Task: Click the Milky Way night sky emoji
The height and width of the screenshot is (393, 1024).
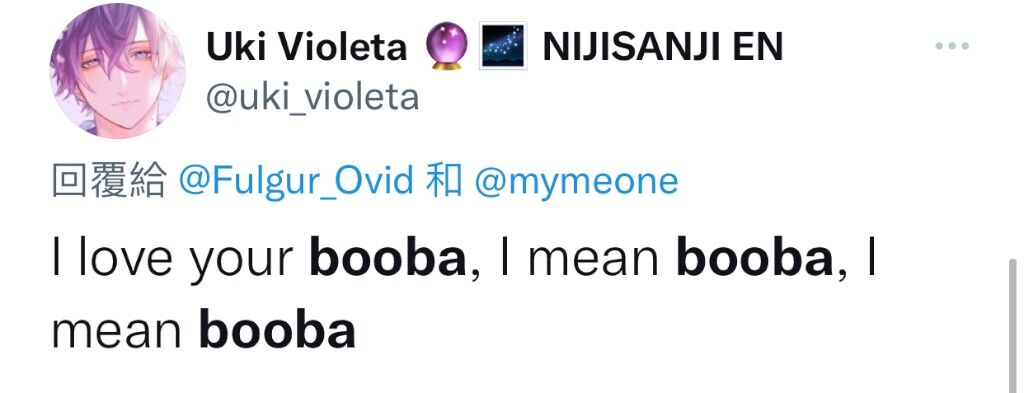Action: pos(503,46)
